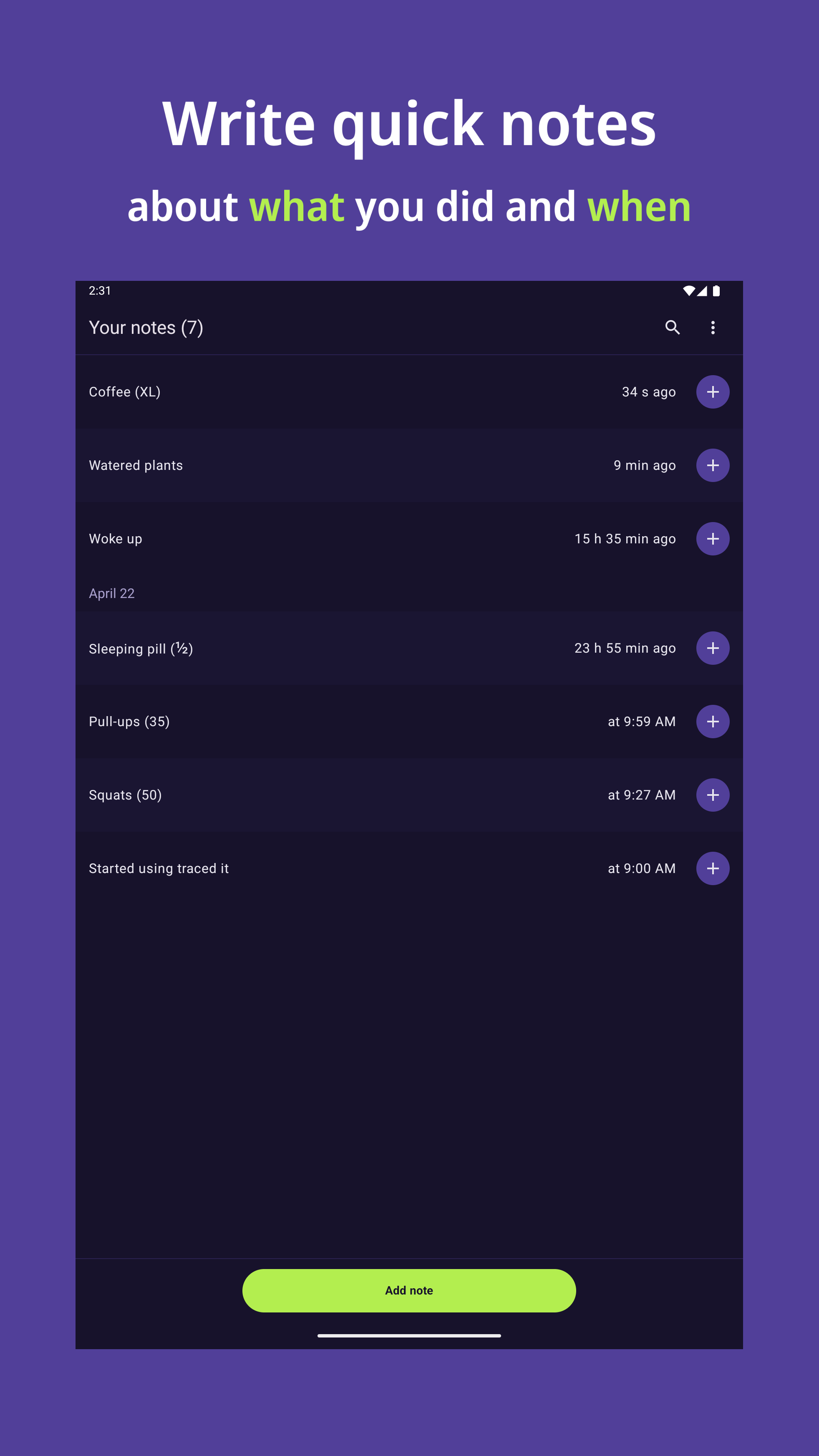Tap plus button beside Coffee (XL)
Screen dimensions: 819x1456
(x=712, y=392)
